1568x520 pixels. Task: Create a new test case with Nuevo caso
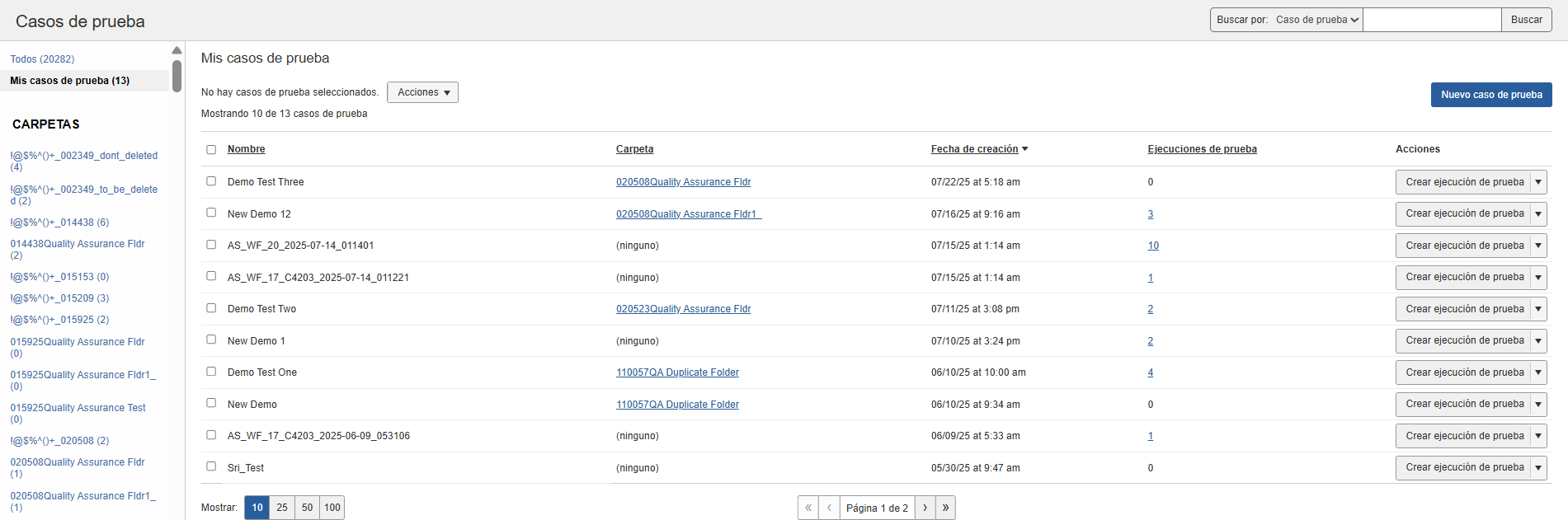click(x=1490, y=95)
